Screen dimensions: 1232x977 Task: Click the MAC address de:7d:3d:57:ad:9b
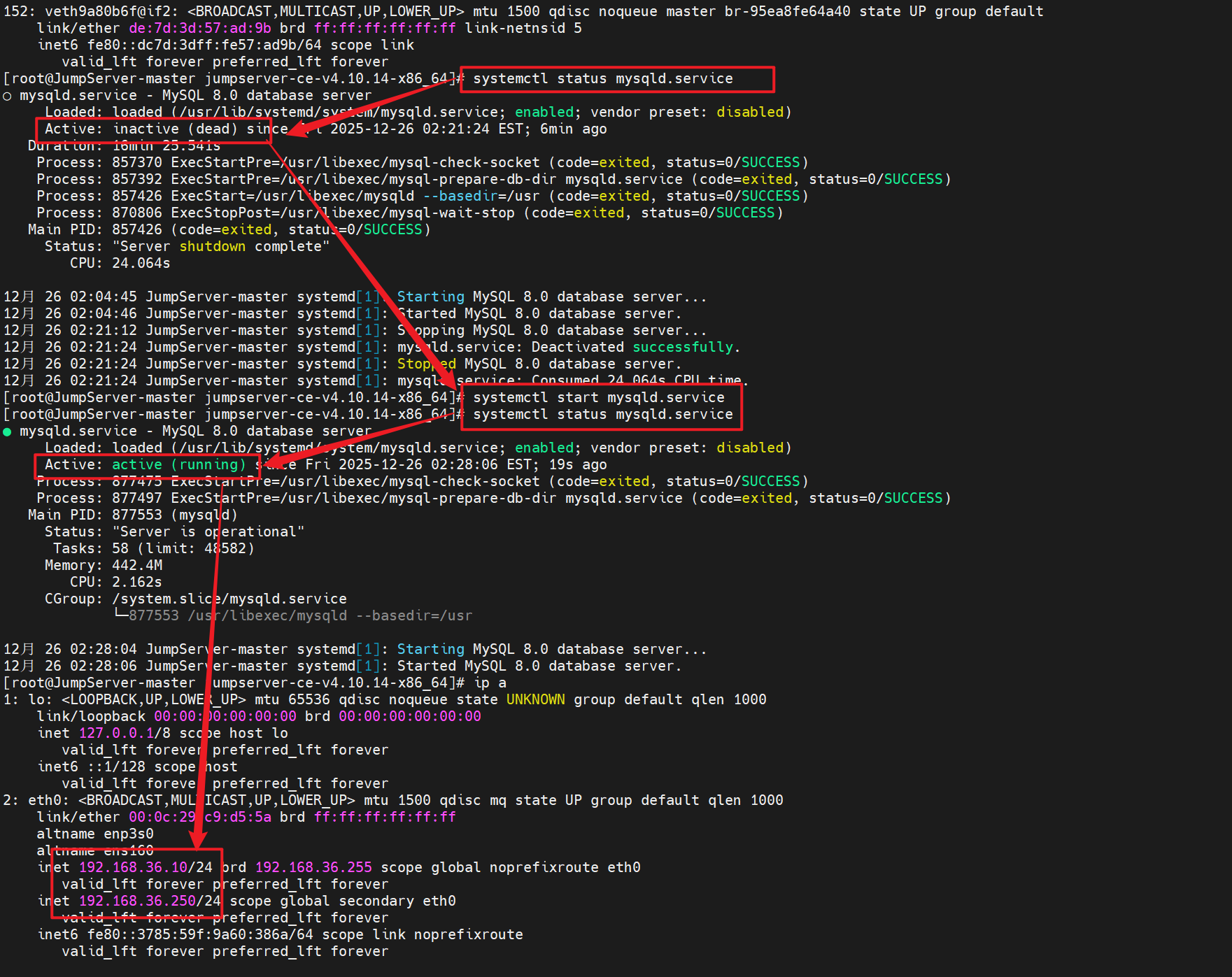(201, 28)
